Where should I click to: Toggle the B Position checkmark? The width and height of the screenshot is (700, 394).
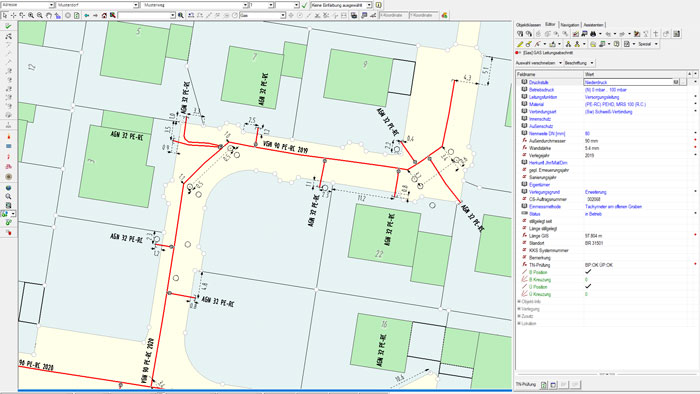coord(588,272)
